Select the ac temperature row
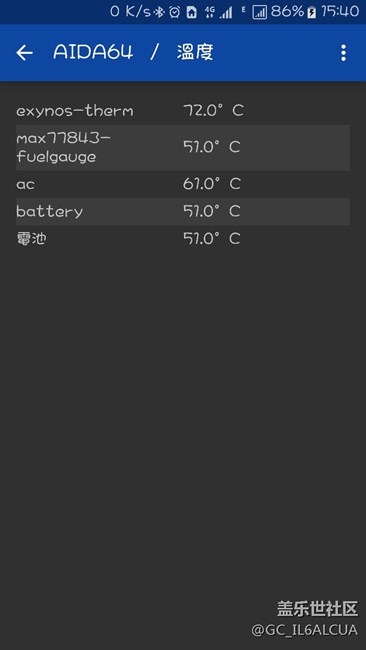Screen dimensions: 366x650 coord(183,184)
